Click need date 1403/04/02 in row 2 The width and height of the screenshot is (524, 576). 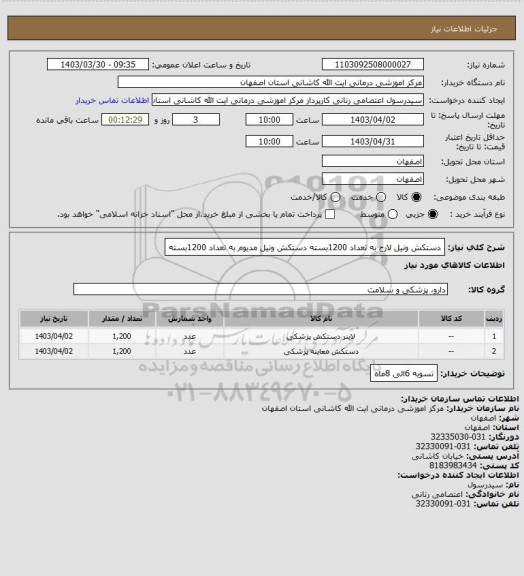click(x=54, y=352)
